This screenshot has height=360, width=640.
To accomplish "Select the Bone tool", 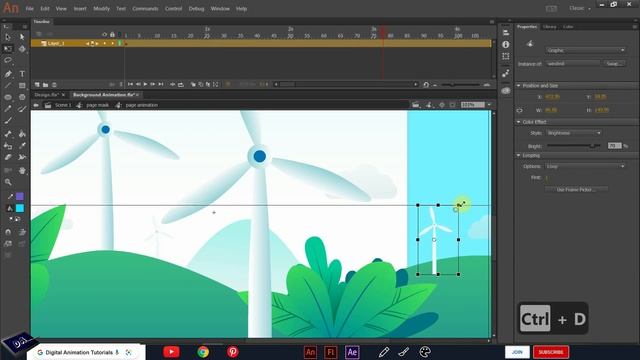I will pyautogui.click(x=8, y=134).
